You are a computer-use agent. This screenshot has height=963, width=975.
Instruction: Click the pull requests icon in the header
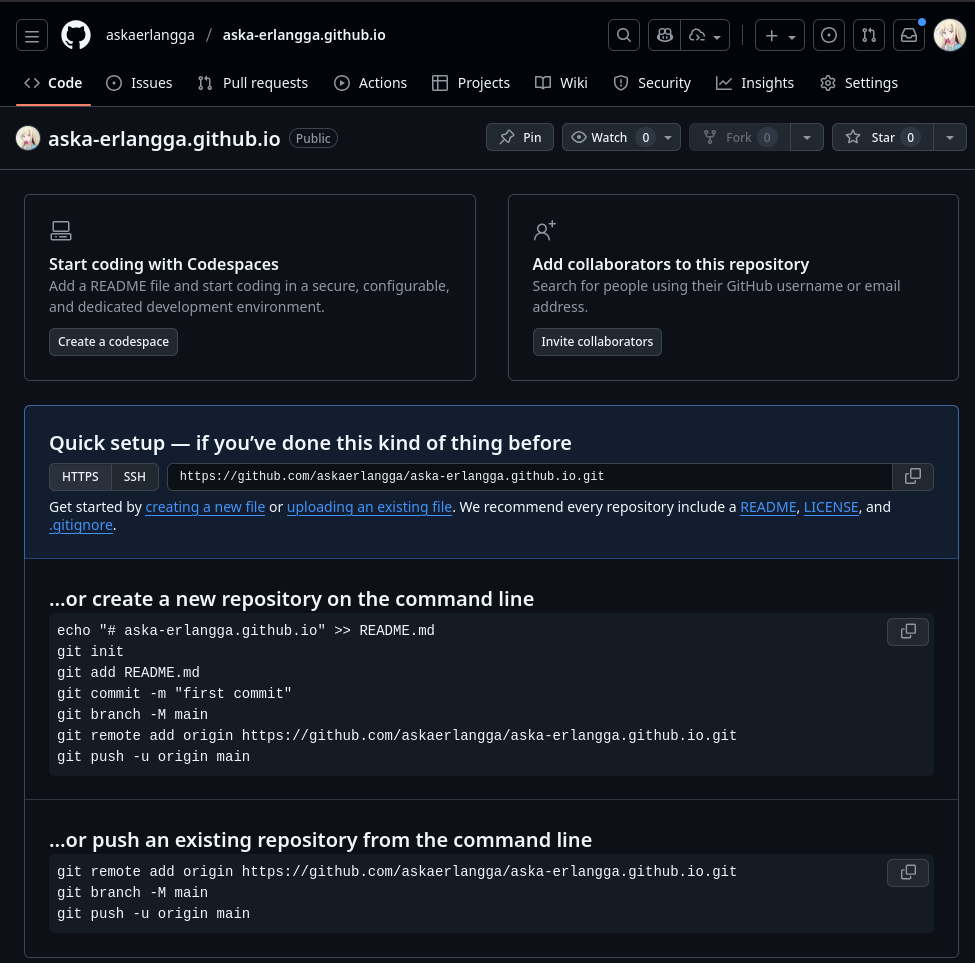(868, 35)
